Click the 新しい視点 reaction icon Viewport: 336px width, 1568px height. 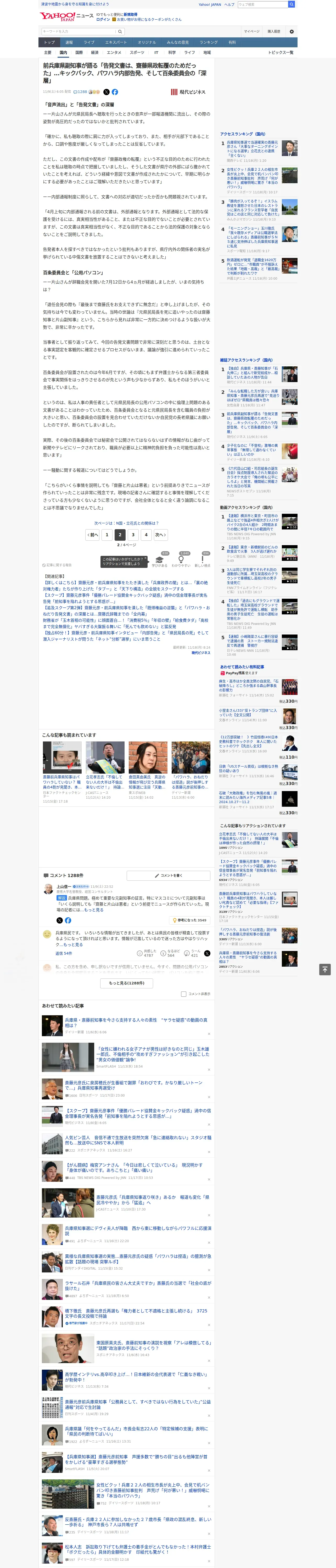point(203,560)
